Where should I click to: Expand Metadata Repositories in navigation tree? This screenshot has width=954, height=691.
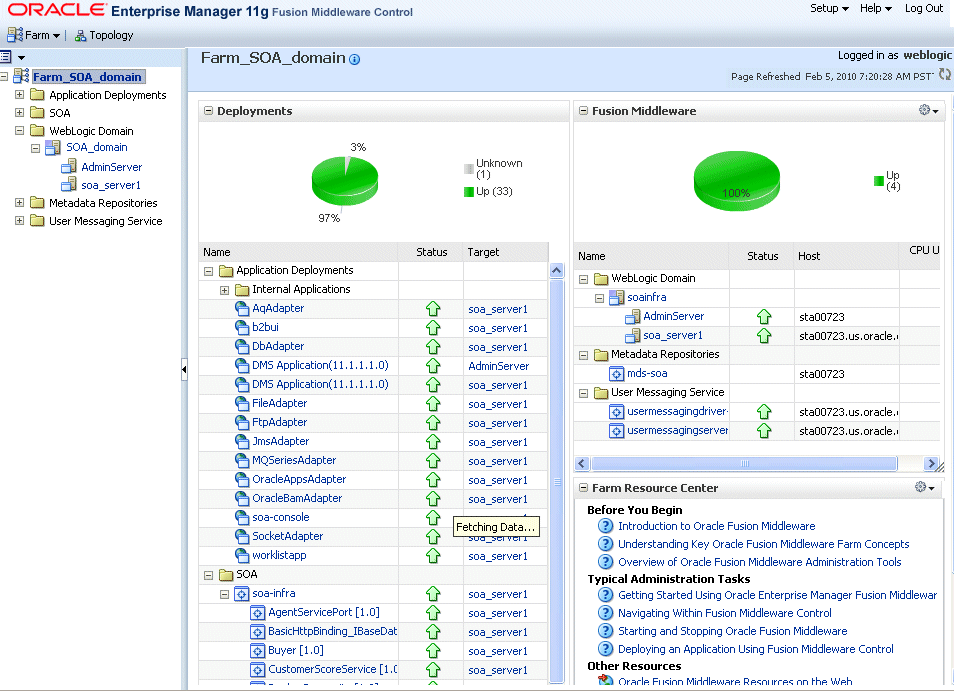pyautogui.click(x=19, y=203)
